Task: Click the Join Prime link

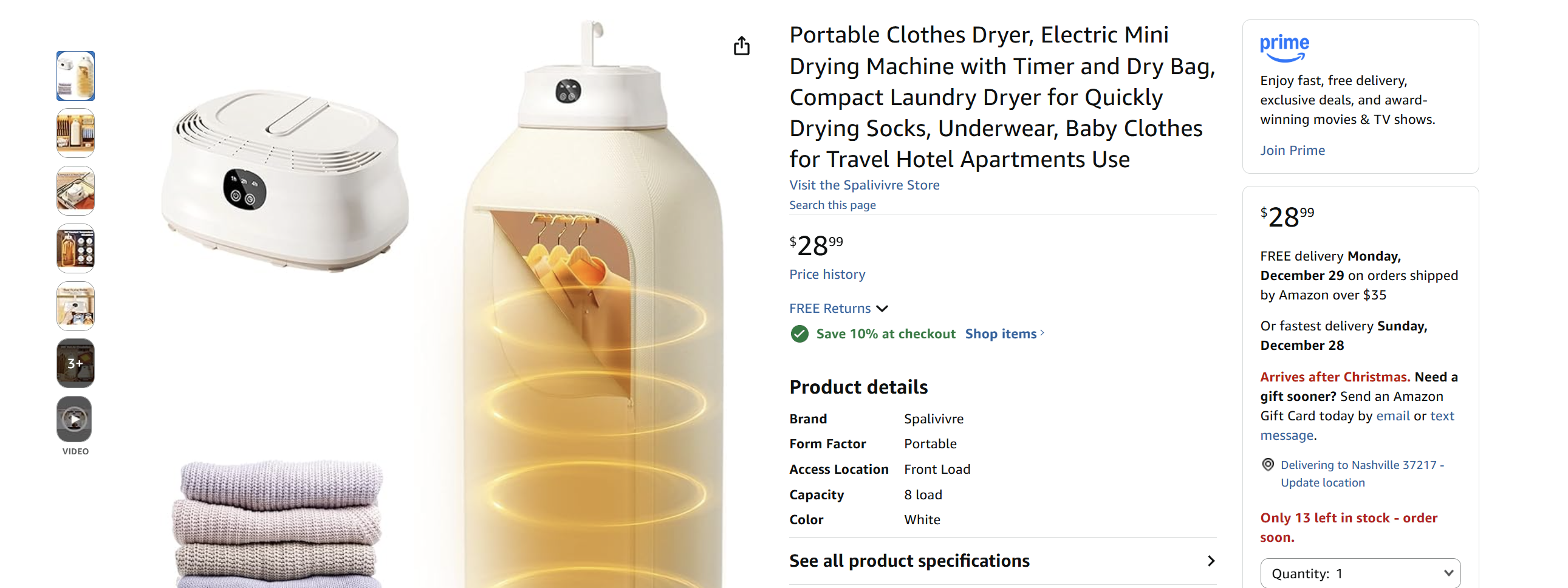Action: 1292,150
